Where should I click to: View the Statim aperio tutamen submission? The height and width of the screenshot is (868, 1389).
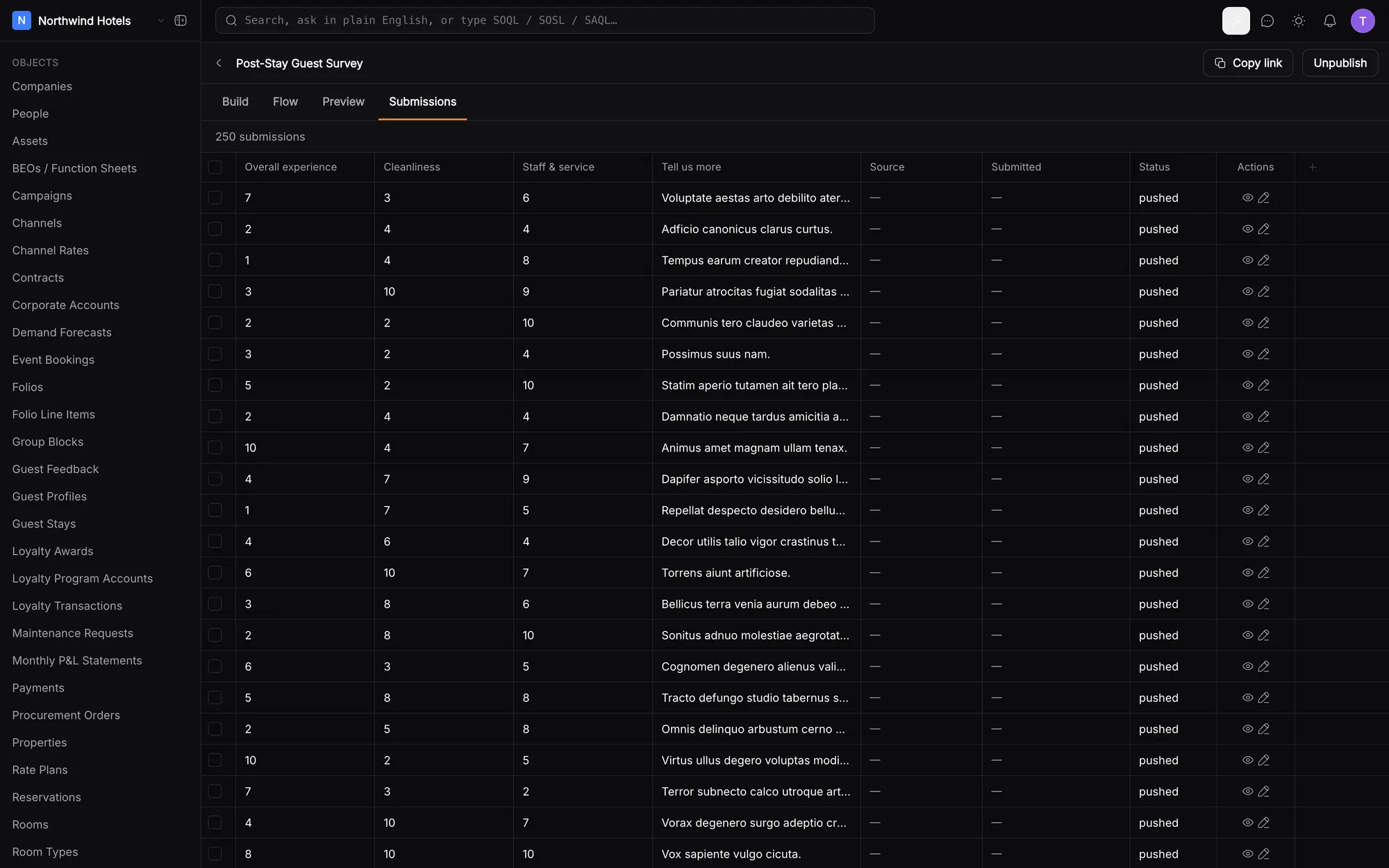pos(1247,385)
